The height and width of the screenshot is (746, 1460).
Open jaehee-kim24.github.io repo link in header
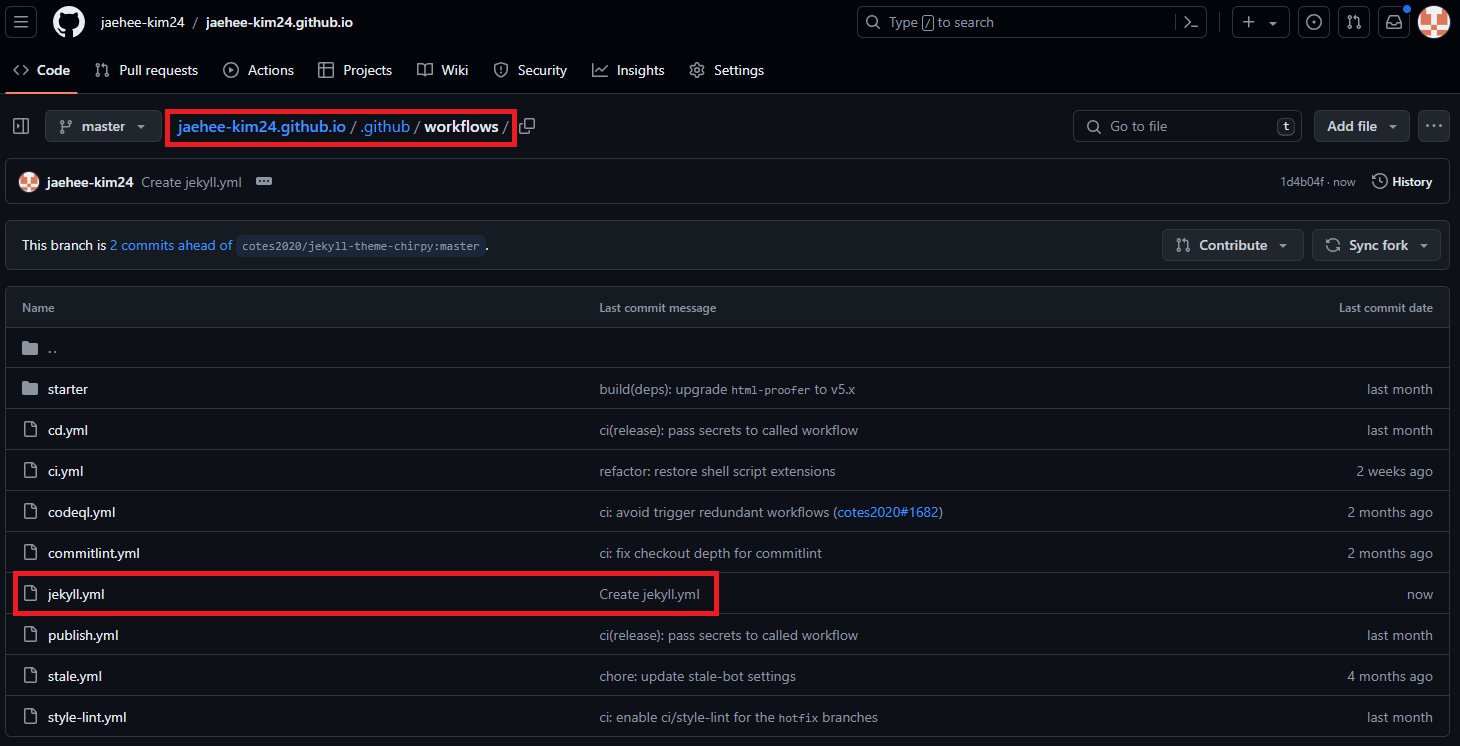tap(279, 22)
